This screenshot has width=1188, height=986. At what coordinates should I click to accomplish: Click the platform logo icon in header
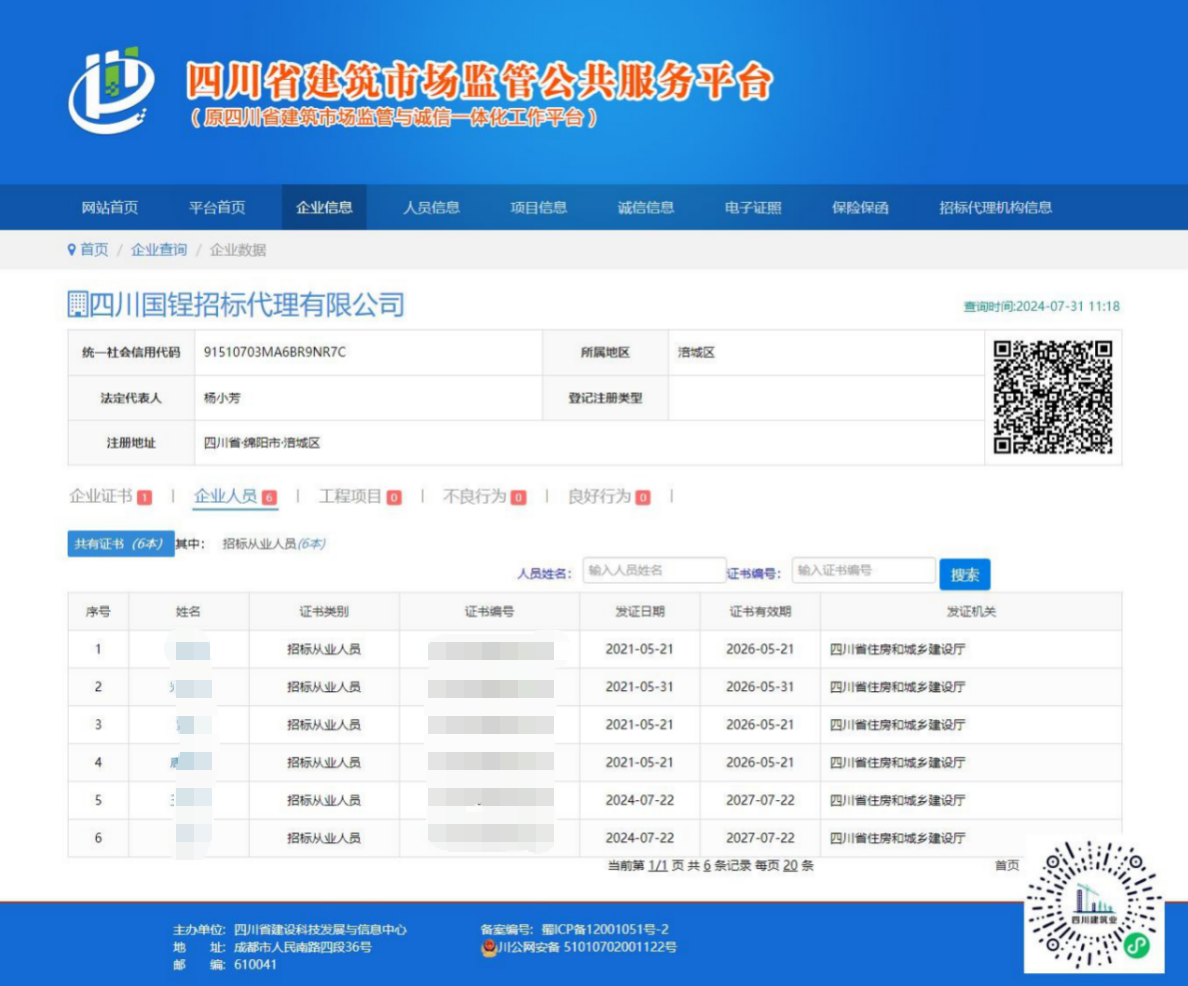click(111, 90)
